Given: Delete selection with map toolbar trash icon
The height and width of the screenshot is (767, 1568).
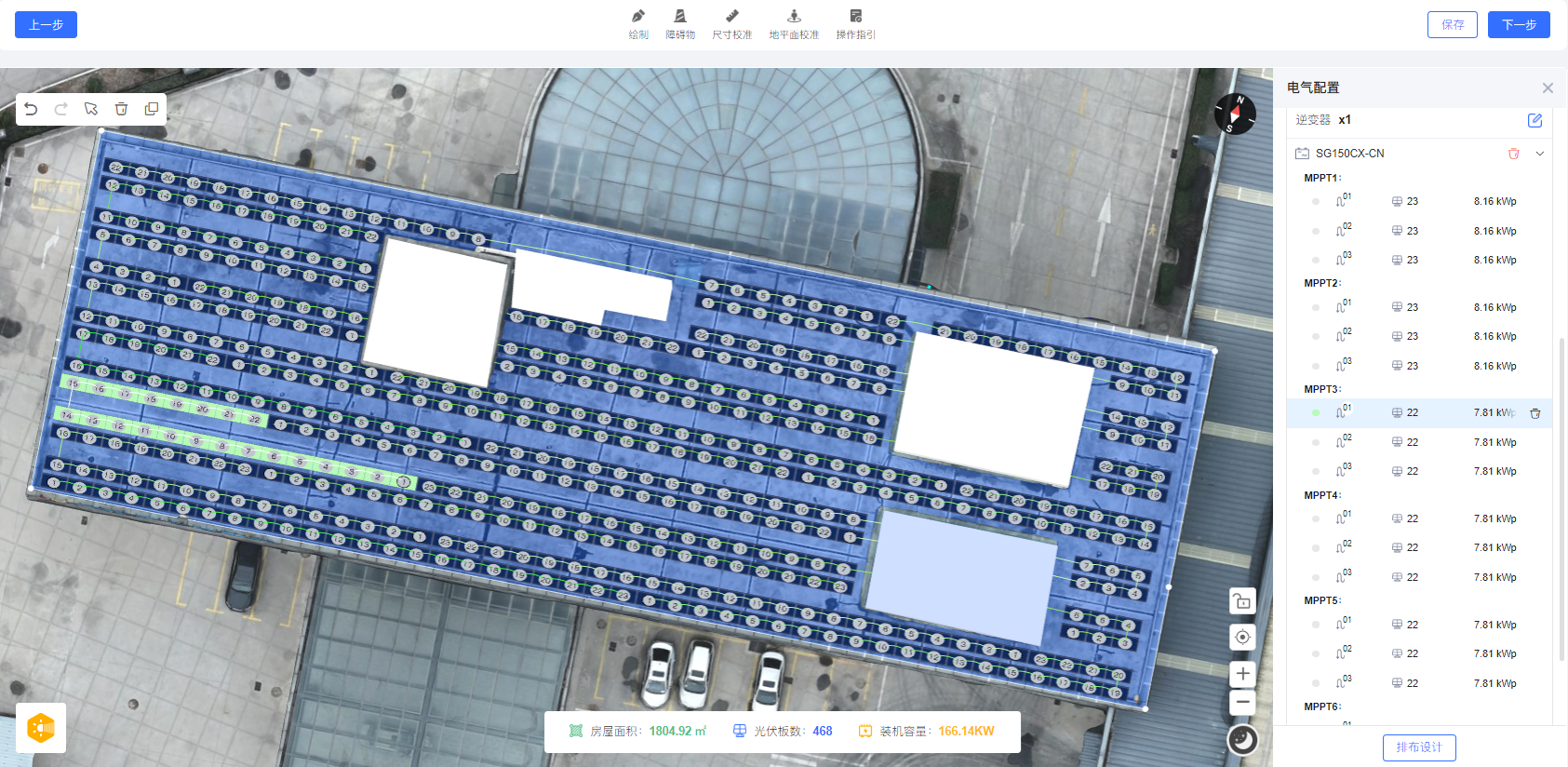Looking at the screenshot, I should coord(121,109).
